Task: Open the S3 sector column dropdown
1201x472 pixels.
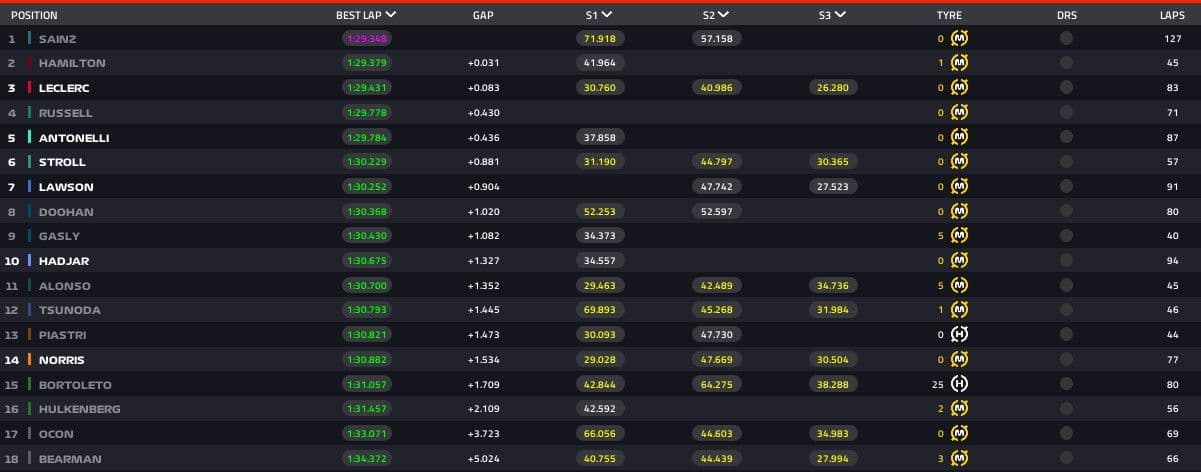Action: tap(839, 15)
